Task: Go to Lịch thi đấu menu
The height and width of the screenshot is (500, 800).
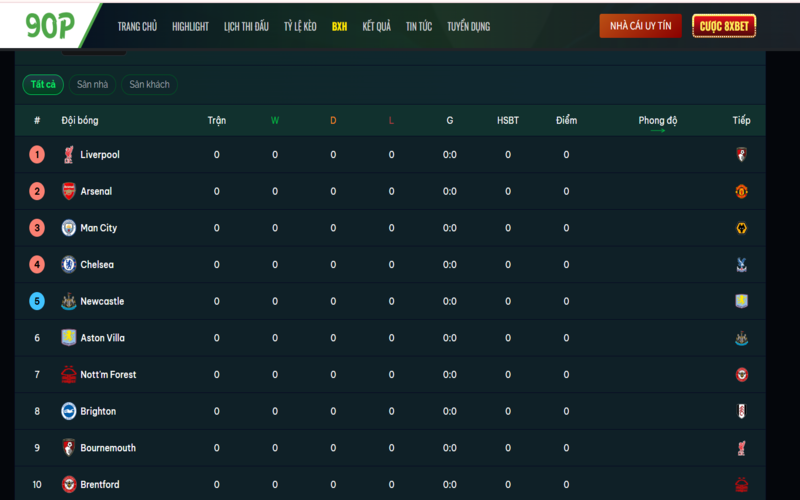Action: click(246, 27)
